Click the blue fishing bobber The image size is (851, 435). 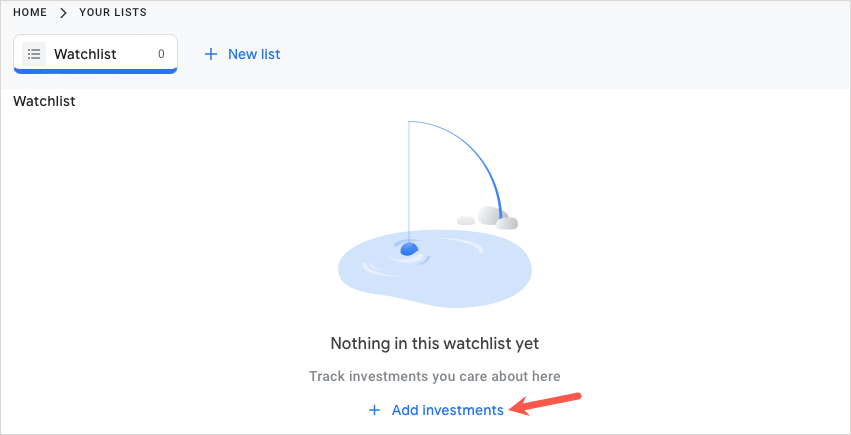408,247
